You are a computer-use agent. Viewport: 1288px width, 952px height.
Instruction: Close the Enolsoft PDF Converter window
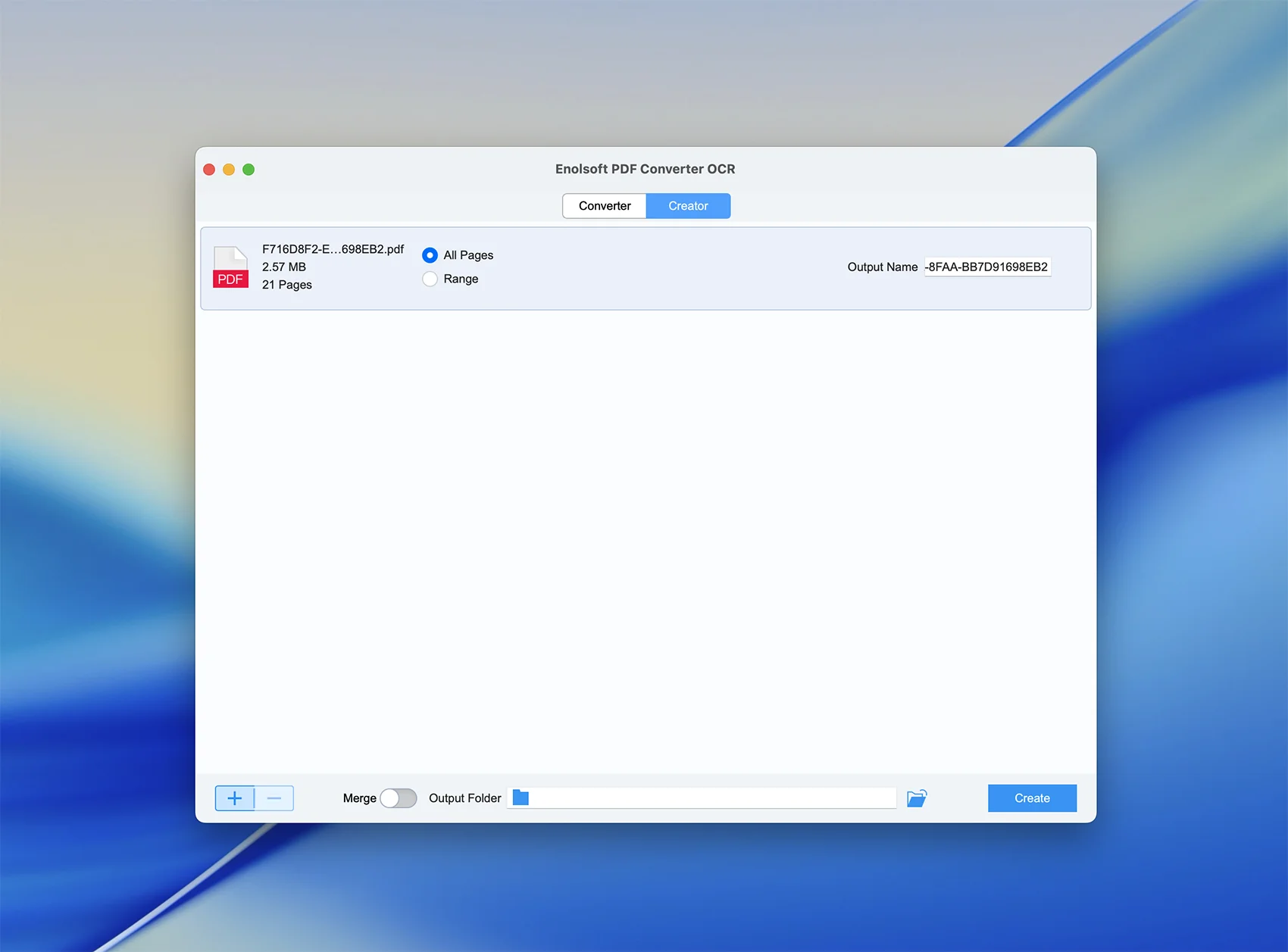click(x=209, y=170)
